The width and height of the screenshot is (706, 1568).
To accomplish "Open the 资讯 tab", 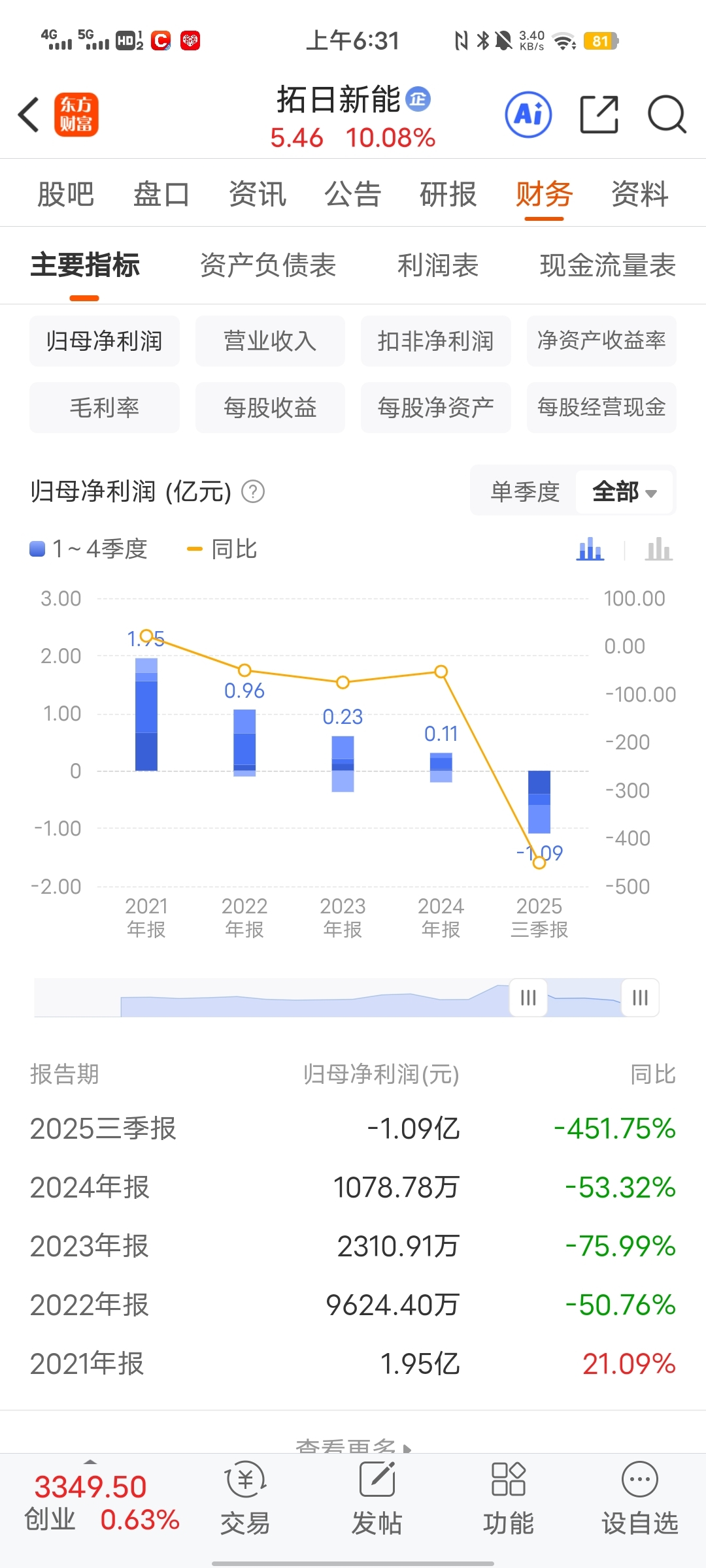I will (x=258, y=194).
